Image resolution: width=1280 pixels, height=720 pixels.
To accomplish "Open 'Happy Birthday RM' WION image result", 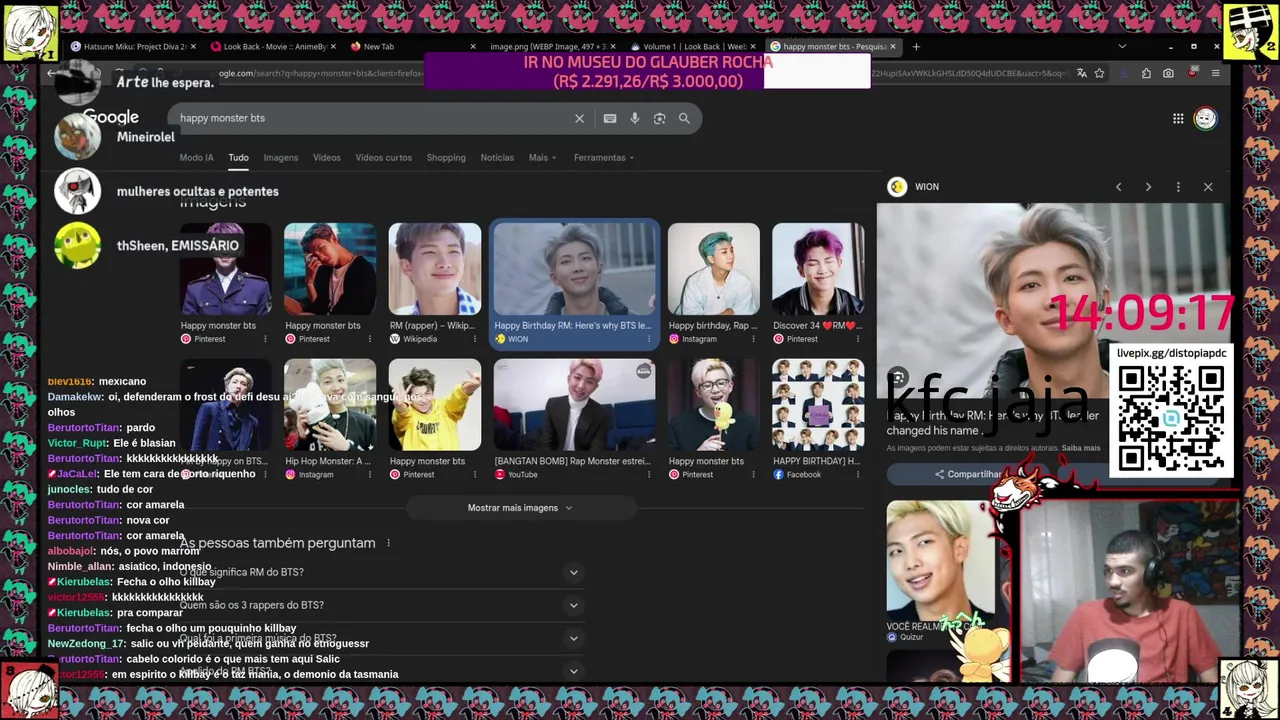I will tap(574, 284).
